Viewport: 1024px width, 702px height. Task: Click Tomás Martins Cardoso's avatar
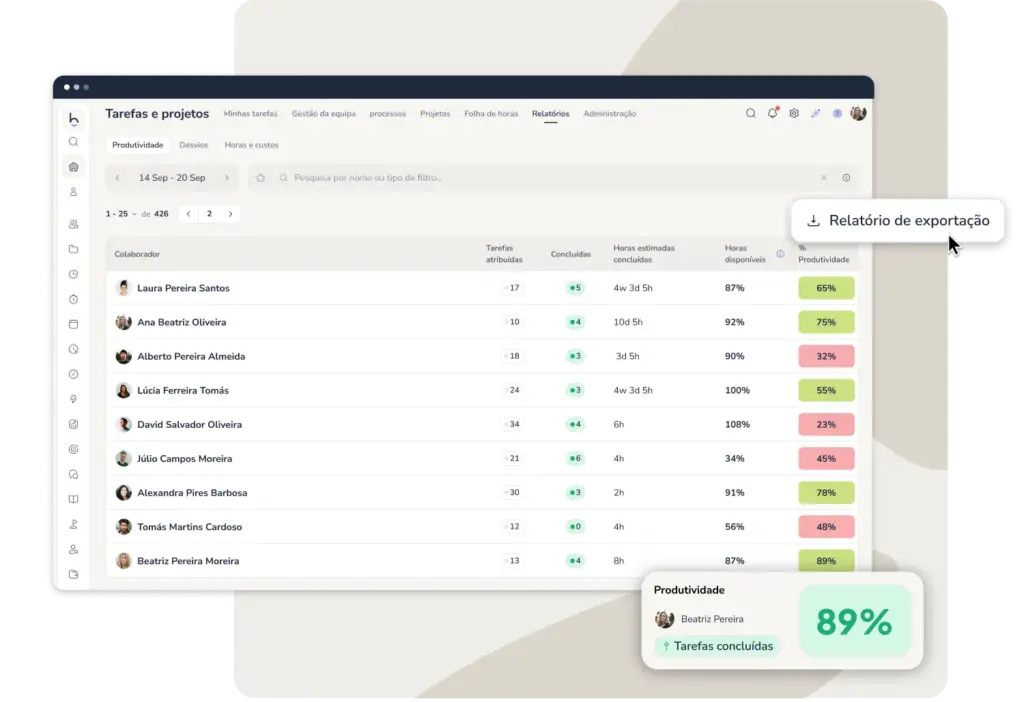coord(123,526)
